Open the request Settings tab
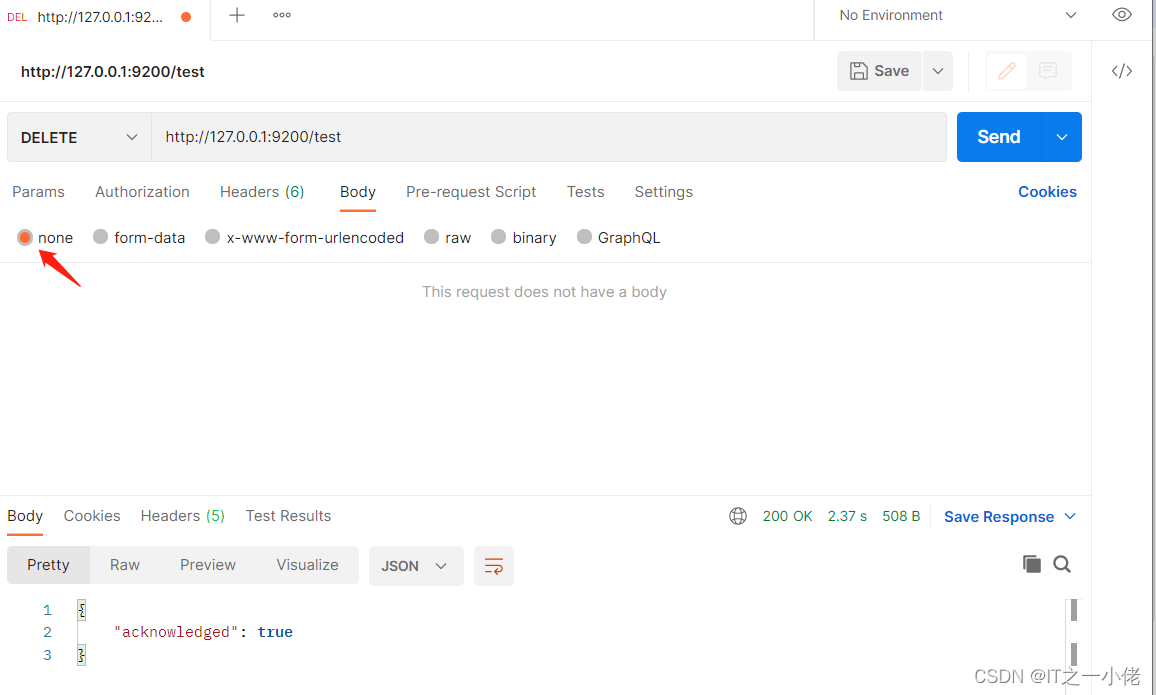The width and height of the screenshot is (1156, 695). click(664, 192)
